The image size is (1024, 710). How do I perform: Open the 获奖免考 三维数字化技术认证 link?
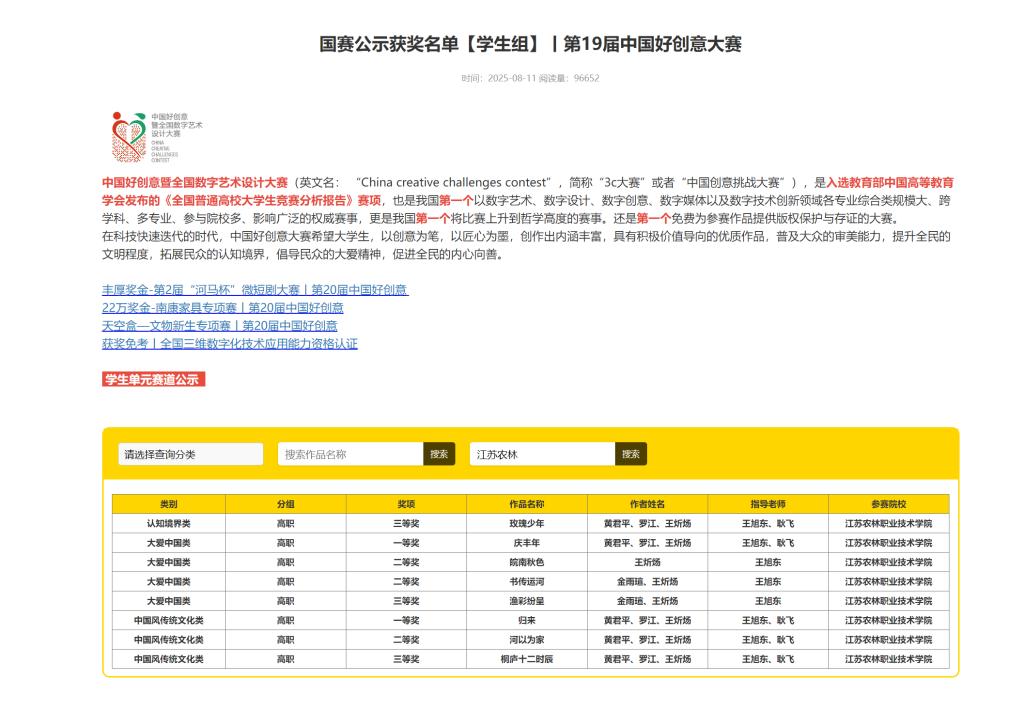[229, 343]
